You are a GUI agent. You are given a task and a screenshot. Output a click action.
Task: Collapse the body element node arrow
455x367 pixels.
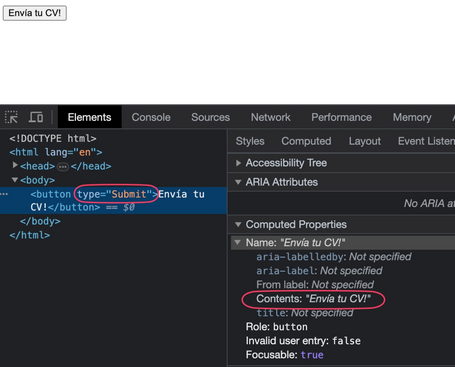click(x=15, y=180)
